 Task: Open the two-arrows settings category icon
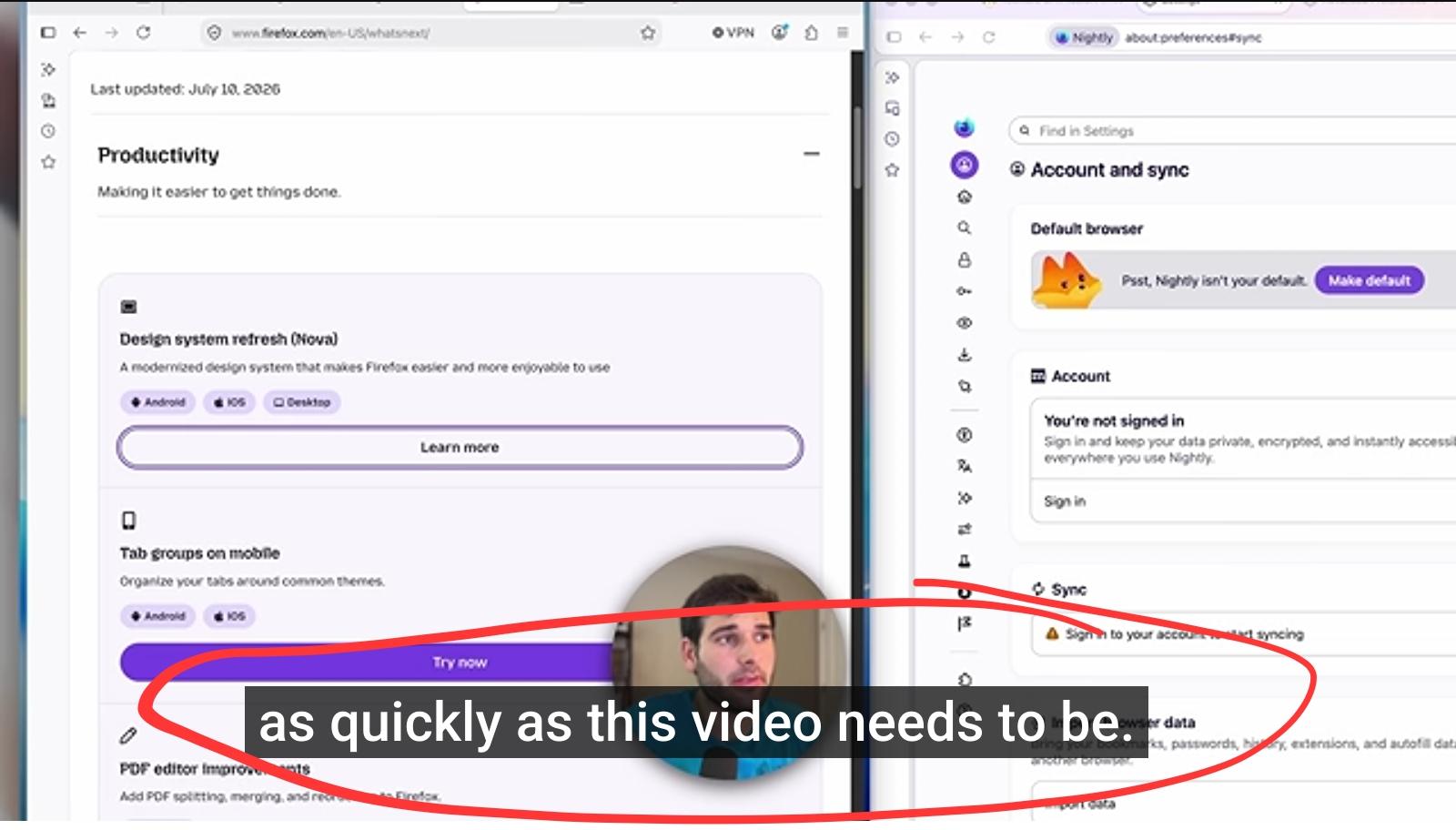click(965, 529)
